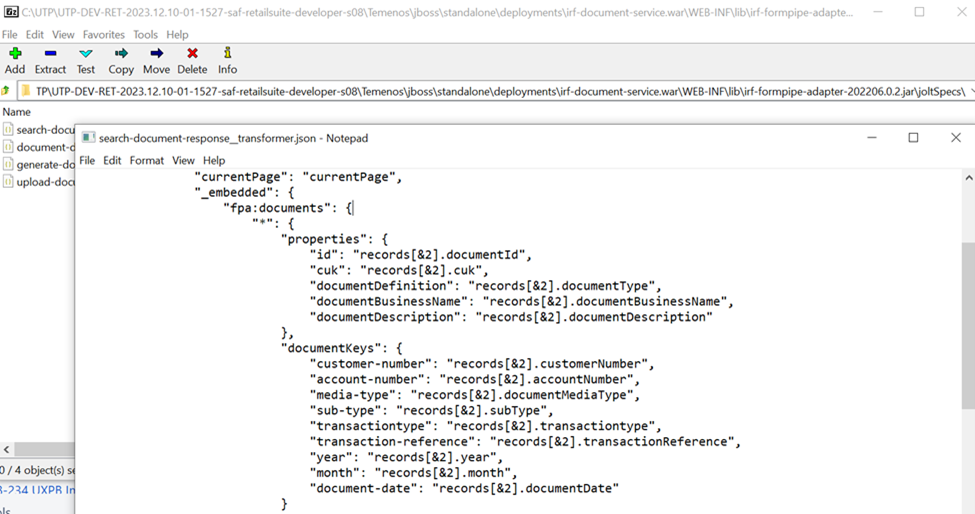Click the "customer-number" line
Image resolution: width=975 pixels, height=514 pixels.
[482, 364]
